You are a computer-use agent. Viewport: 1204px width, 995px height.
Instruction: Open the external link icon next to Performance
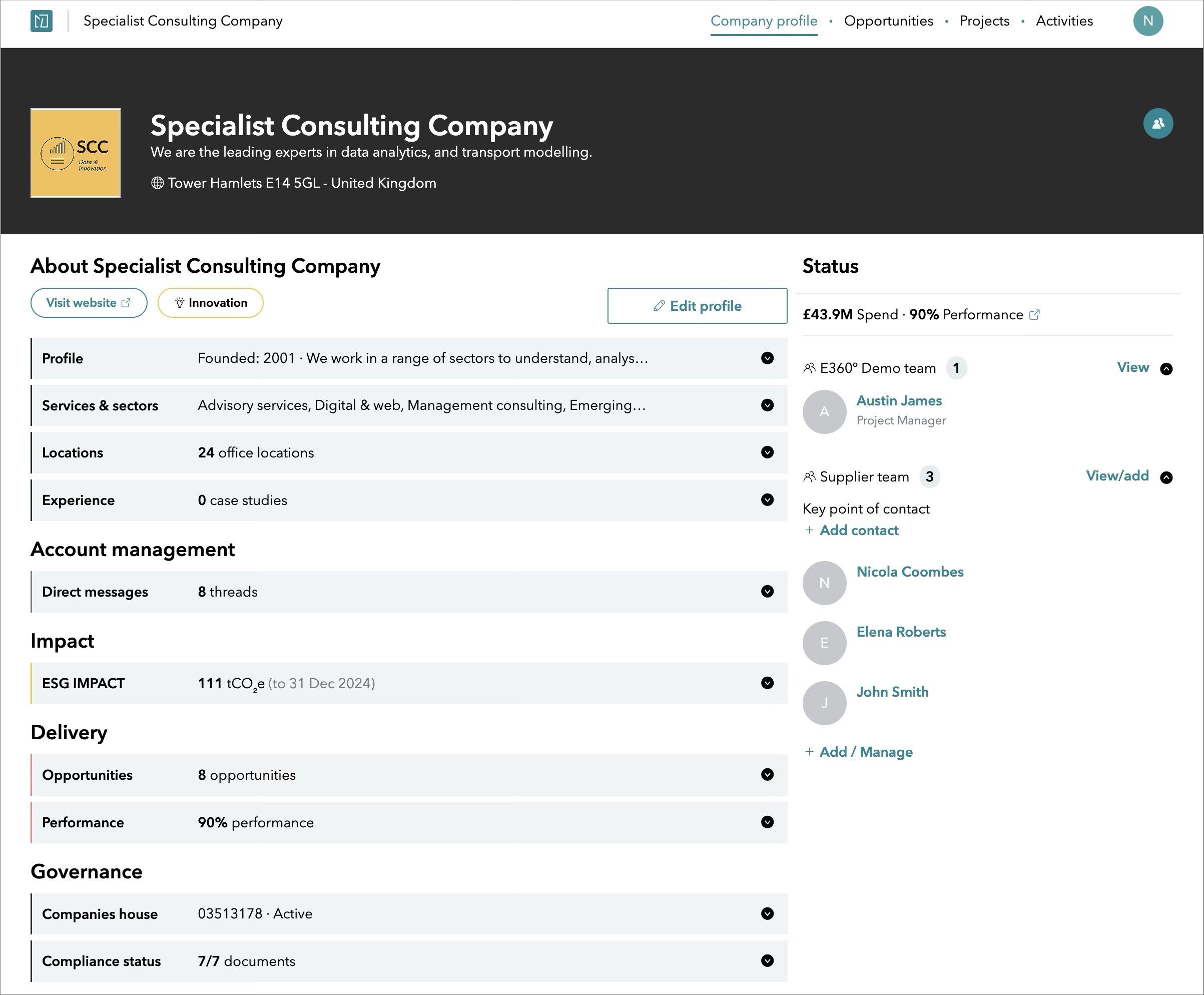1034,315
